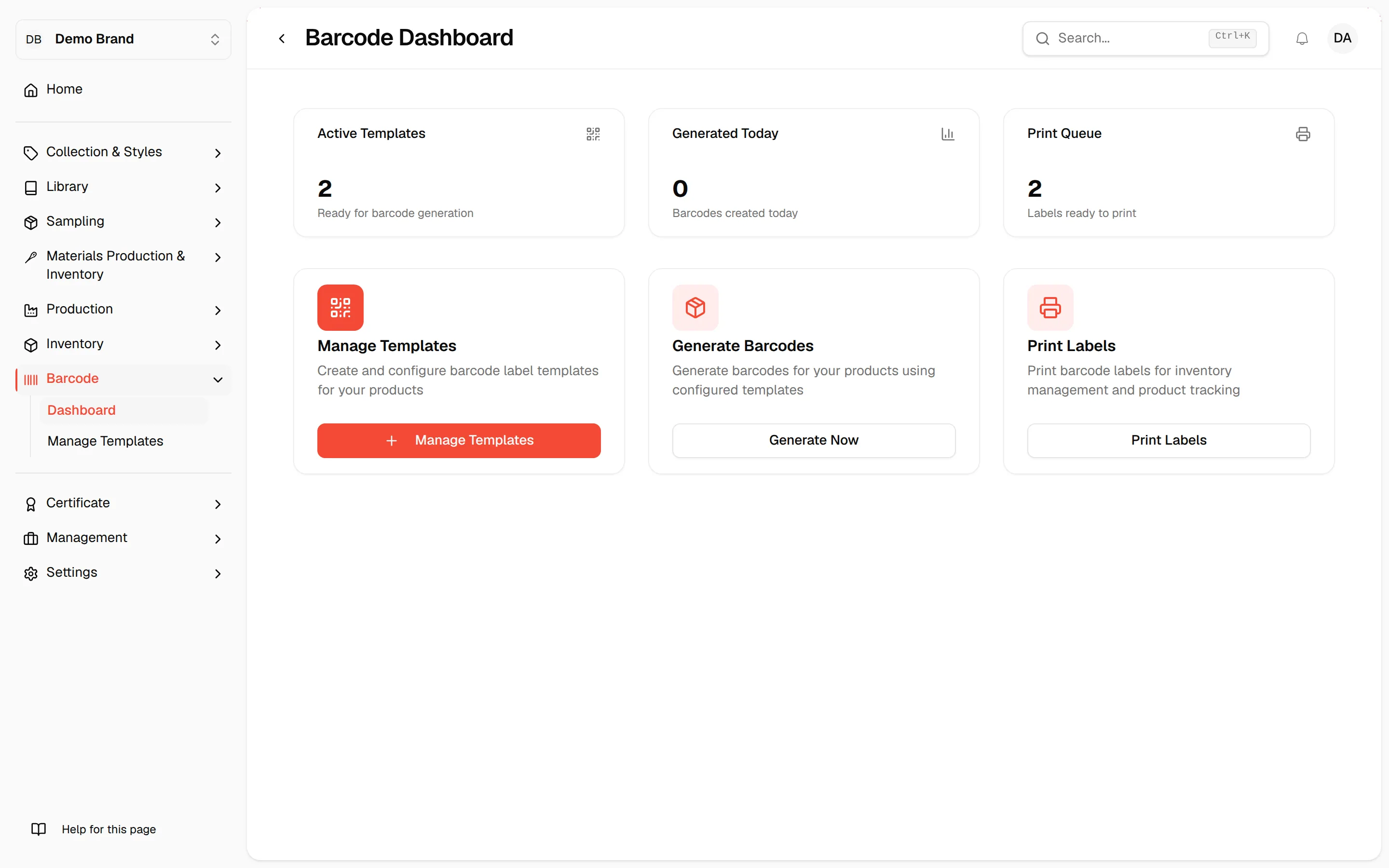
Task: Click the Inventory cube icon
Action: coord(31,344)
